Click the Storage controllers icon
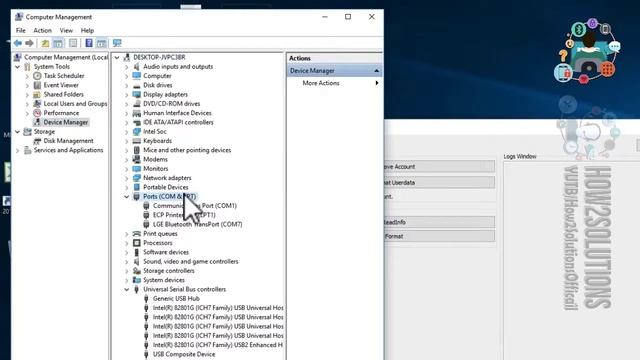Screen dimensions: 640x360 [137, 271]
